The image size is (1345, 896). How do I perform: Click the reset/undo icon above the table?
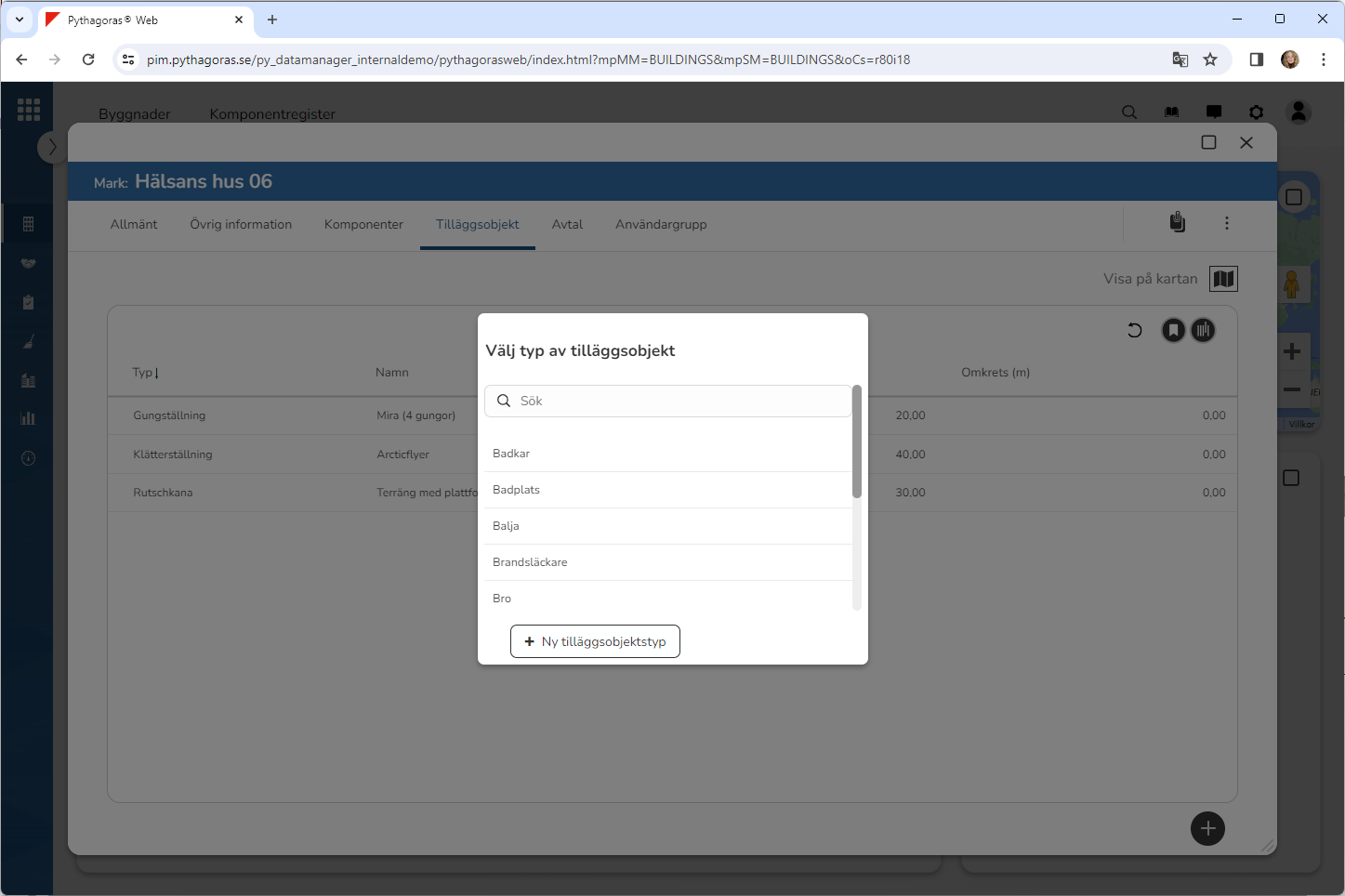1134,330
